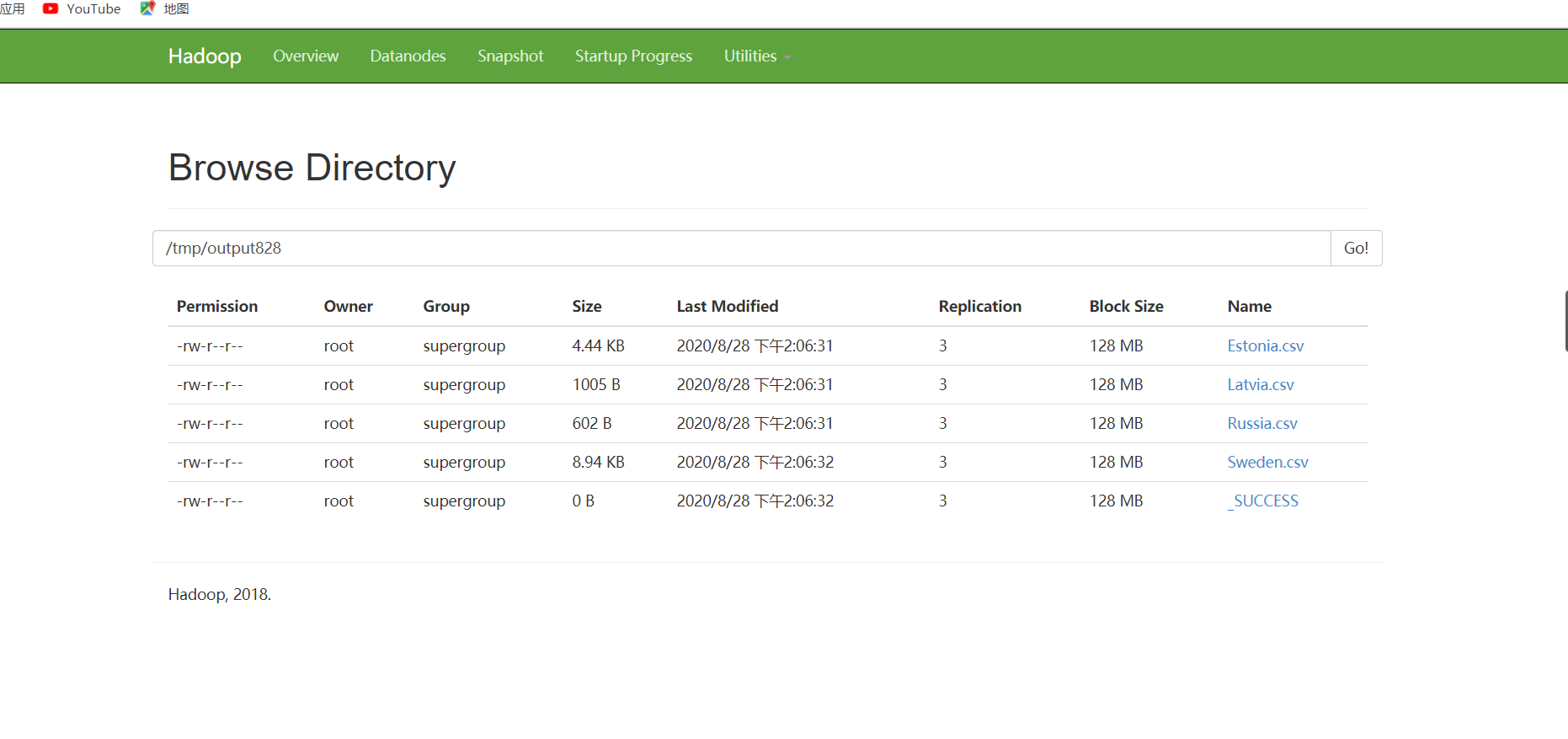Focus the directory path input field
The width and height of the screenshot is (1568, 739).
pos(742,248)
